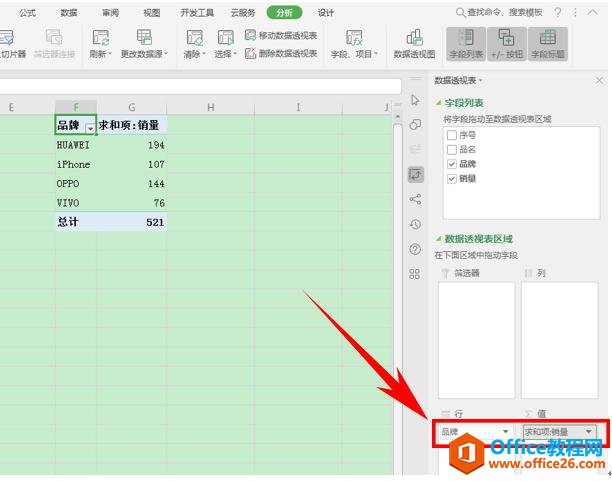The image size is (612, 481).
Task: Click the formula bar input field
Action: click(201, 86)
